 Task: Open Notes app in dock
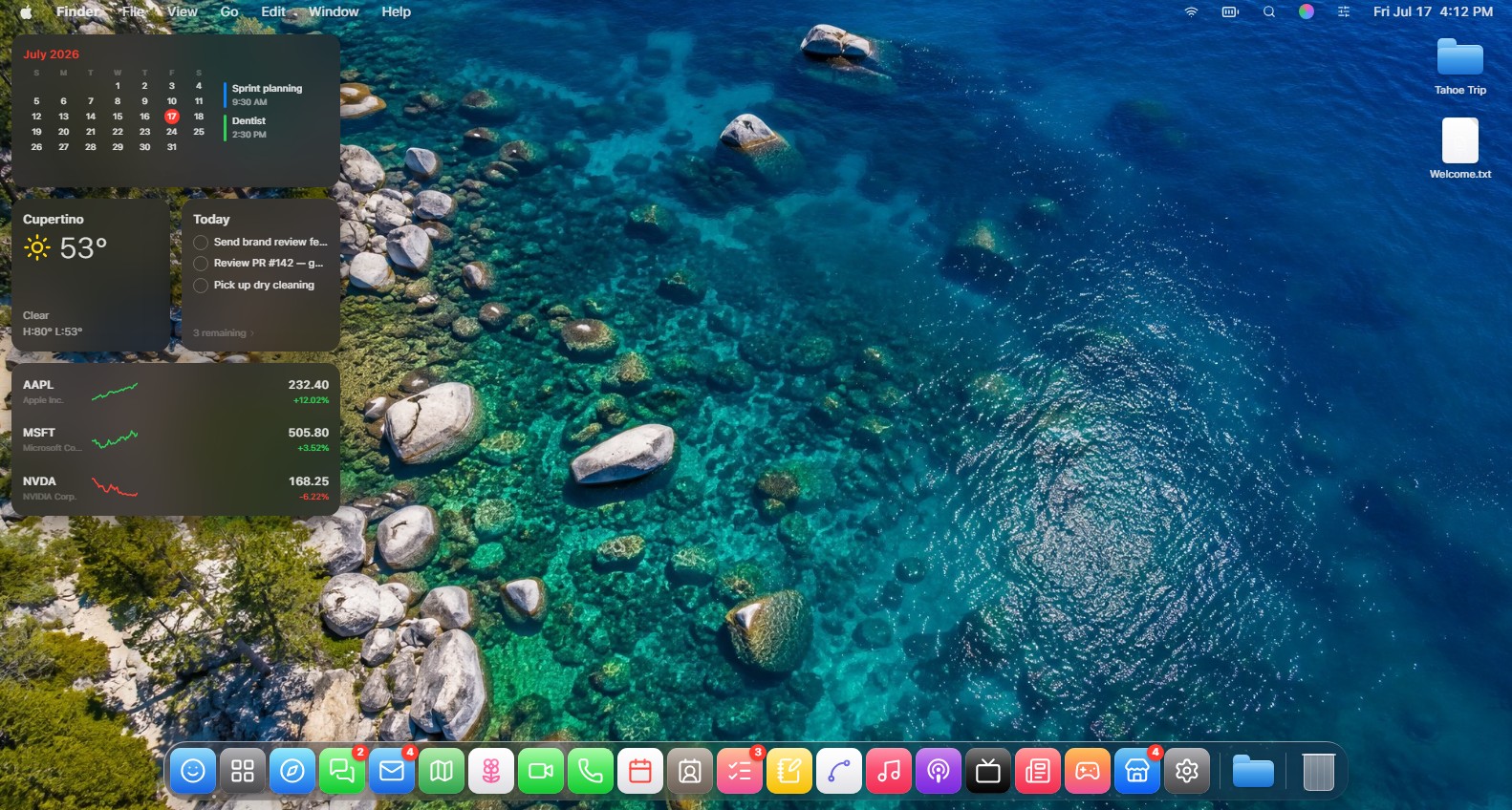[x=789, y=771]
